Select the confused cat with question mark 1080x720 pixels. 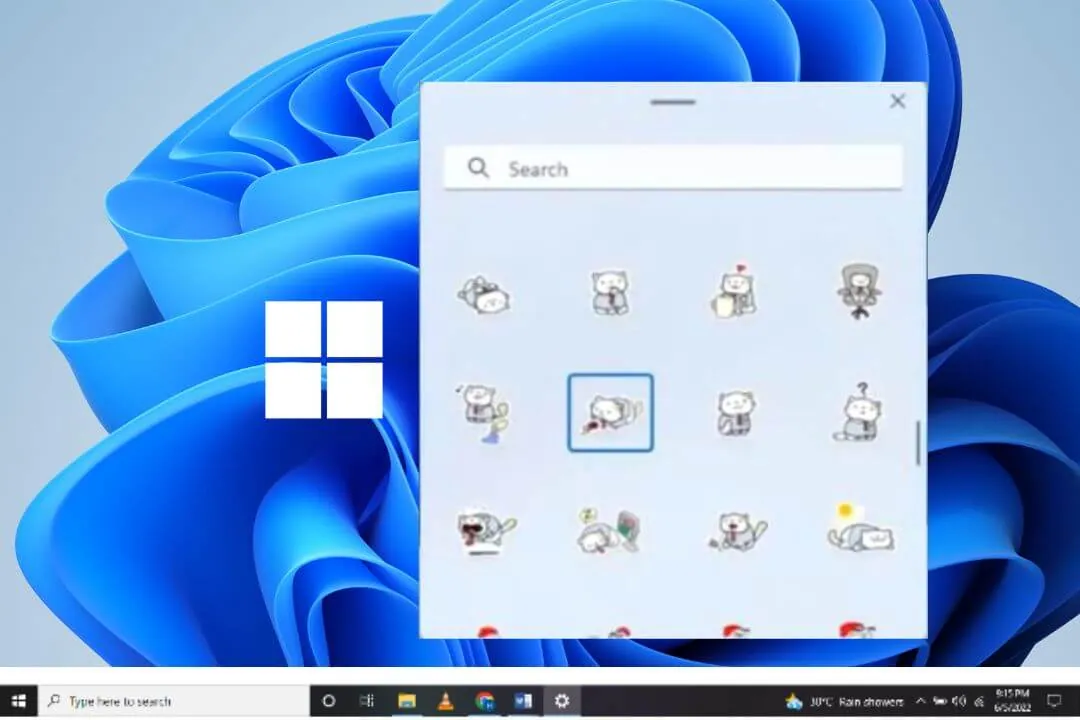coord(859,412)
